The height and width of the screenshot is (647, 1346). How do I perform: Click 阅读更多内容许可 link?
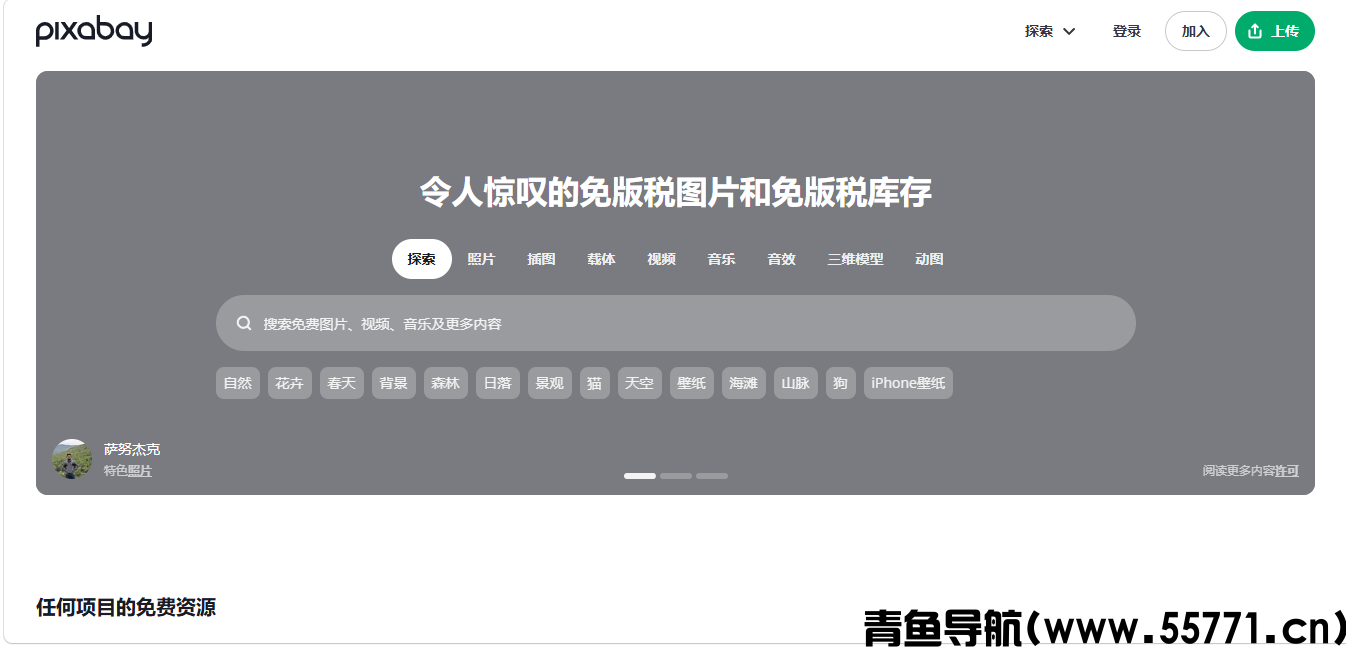1251,471
